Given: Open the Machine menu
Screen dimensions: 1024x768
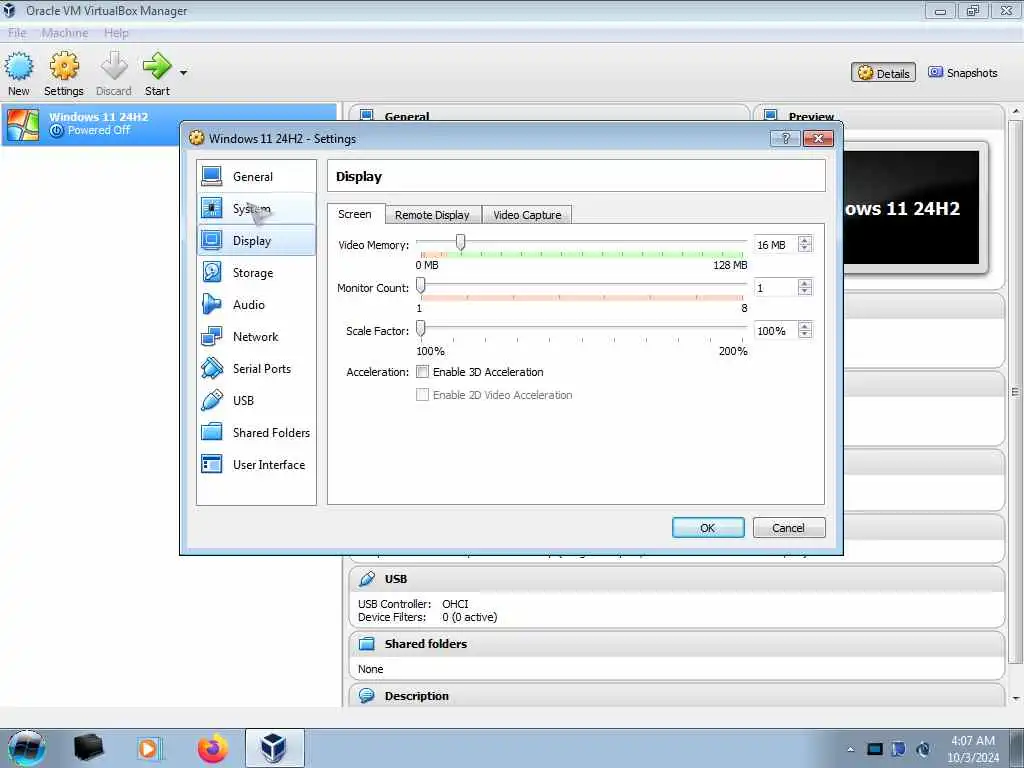Looking at the screenshot, I should click(x=65, y=33).
